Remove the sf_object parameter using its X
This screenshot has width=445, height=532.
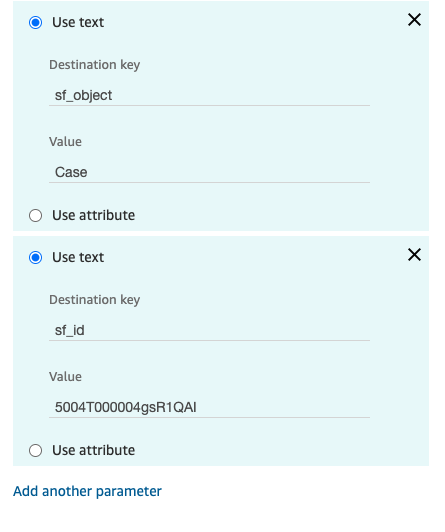click(x=414, y=20)
